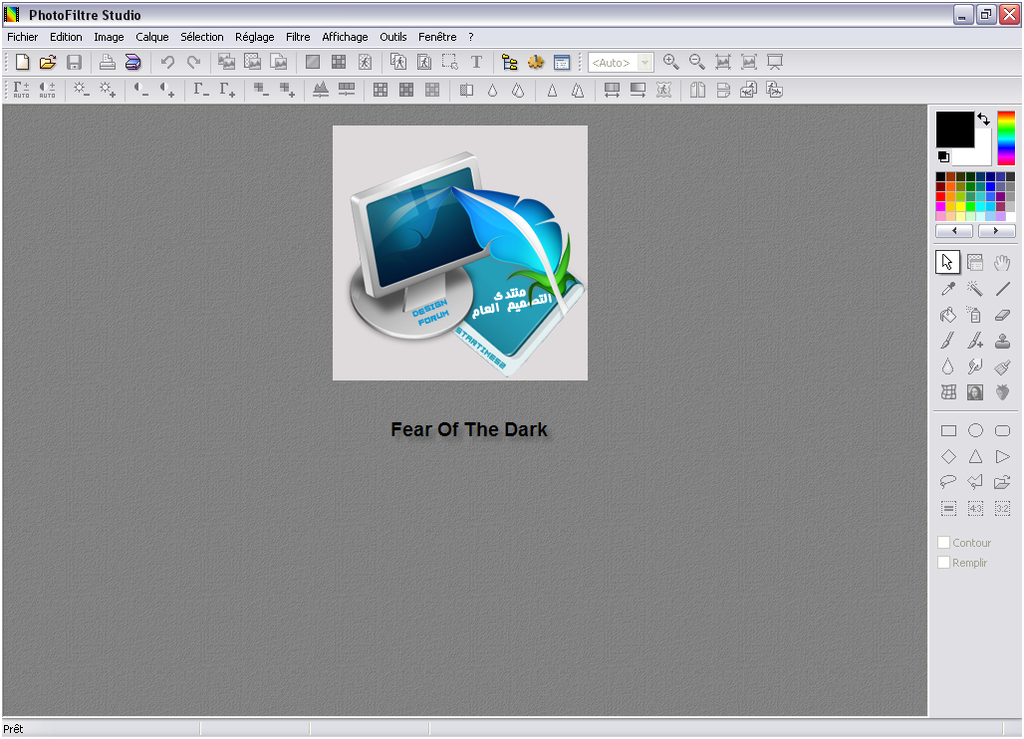Image resolution: width=1024 pixels, height=739 pixels.
Task: Click the Open file folder icon
Action: (x=48, y=62)
